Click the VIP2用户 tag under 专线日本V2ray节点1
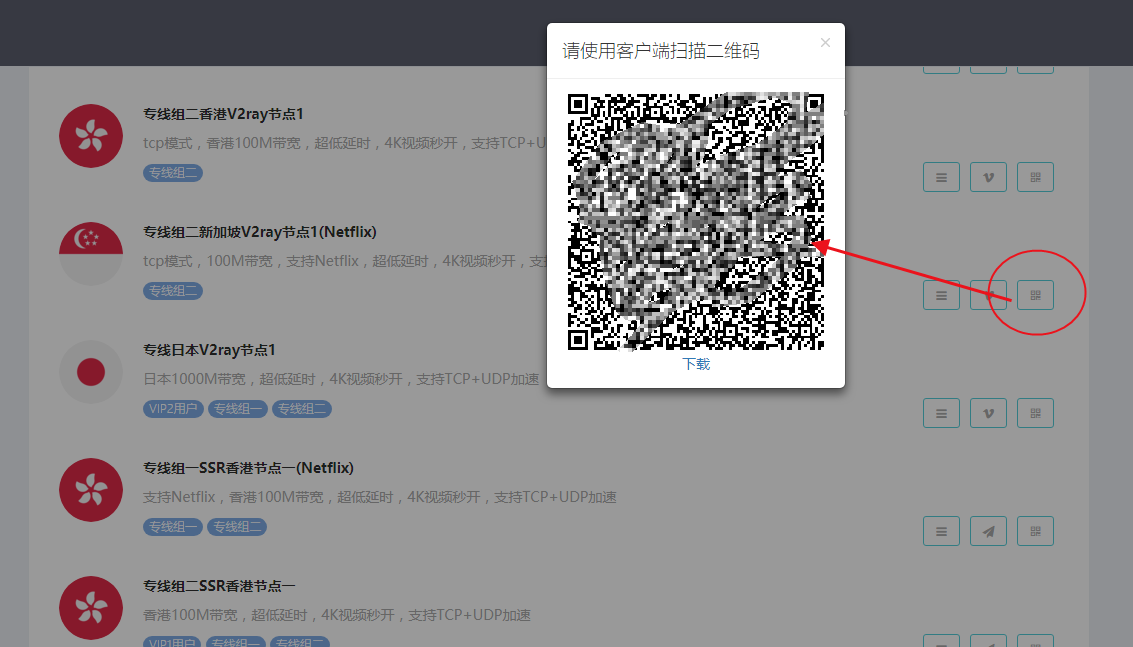Image resolution: width=1133 pixels, height=647 pixels. coord(173,408)
